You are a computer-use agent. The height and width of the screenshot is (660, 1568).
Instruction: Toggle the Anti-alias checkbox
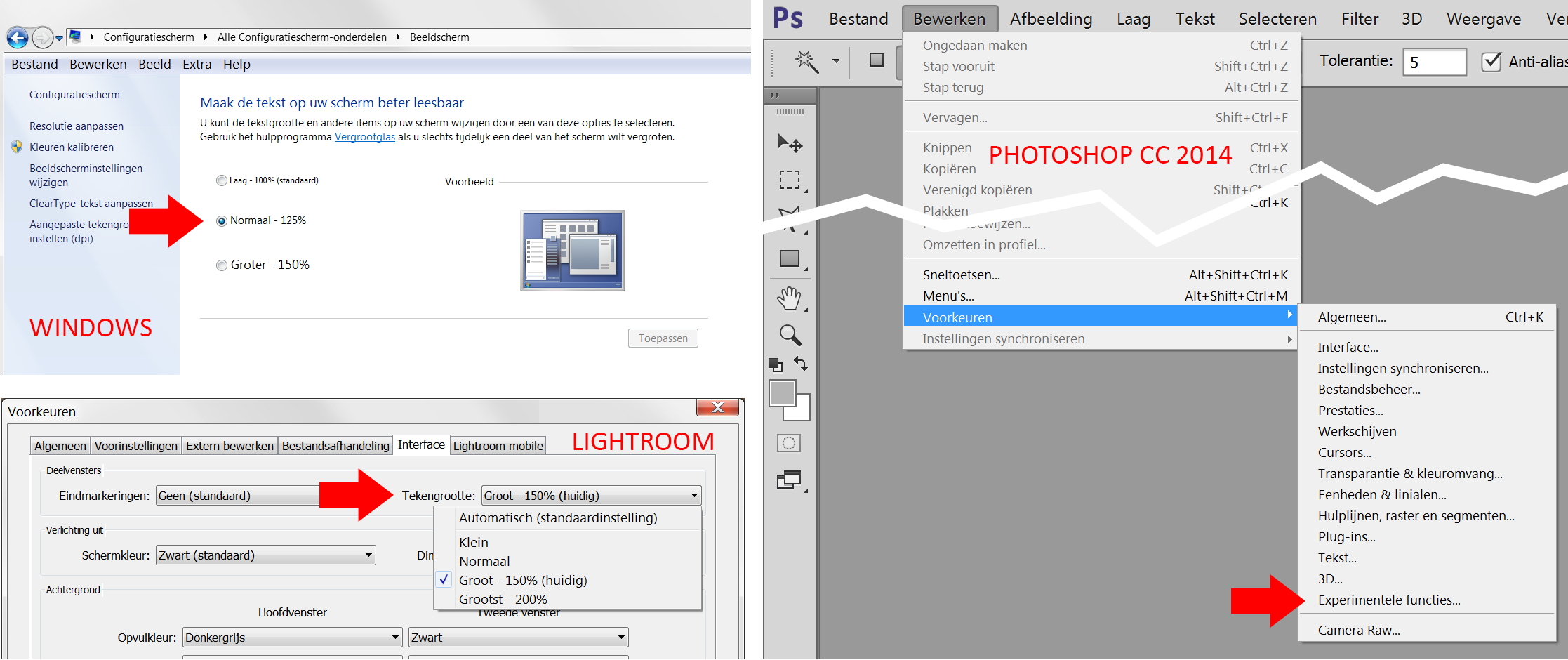pyautogui.click(x=1491, y=62)
